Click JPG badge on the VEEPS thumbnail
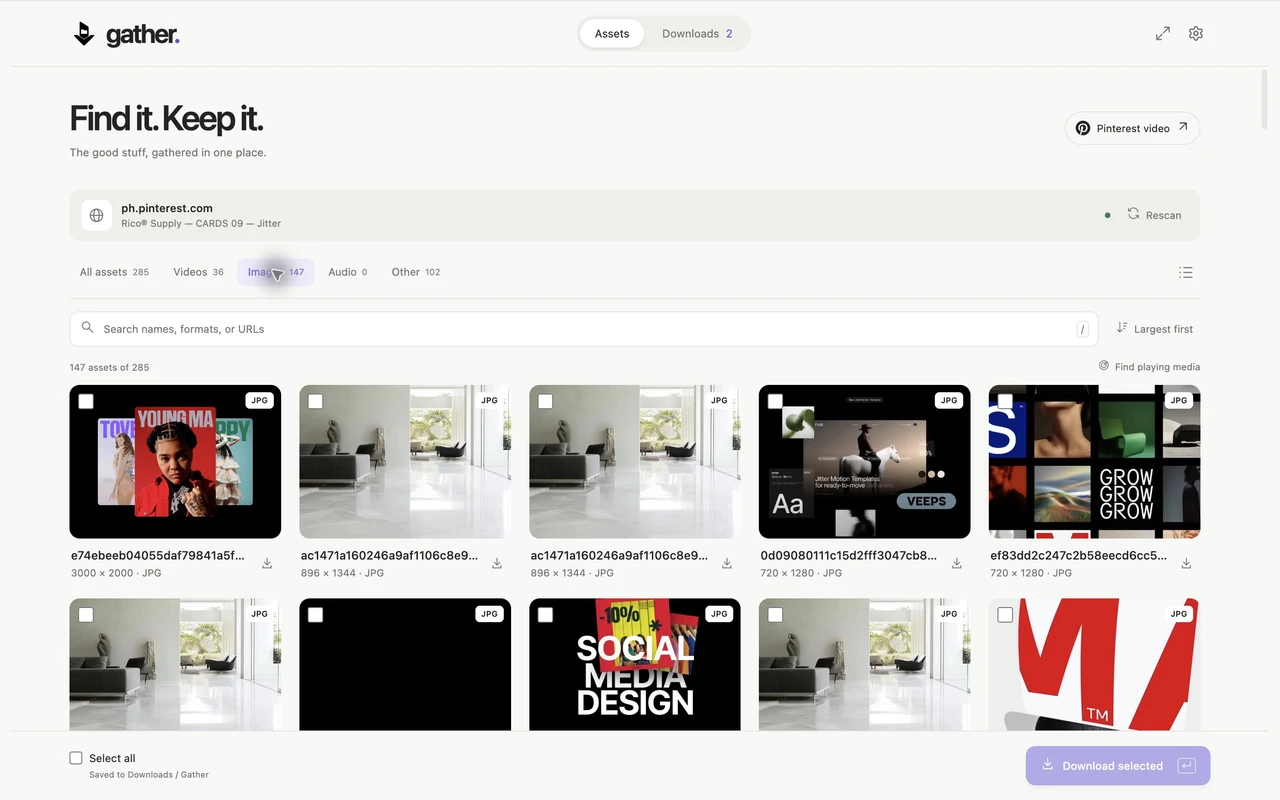The width and height of the screenshot is (1280, 800). pyautogui.click(x=949, y=400)
